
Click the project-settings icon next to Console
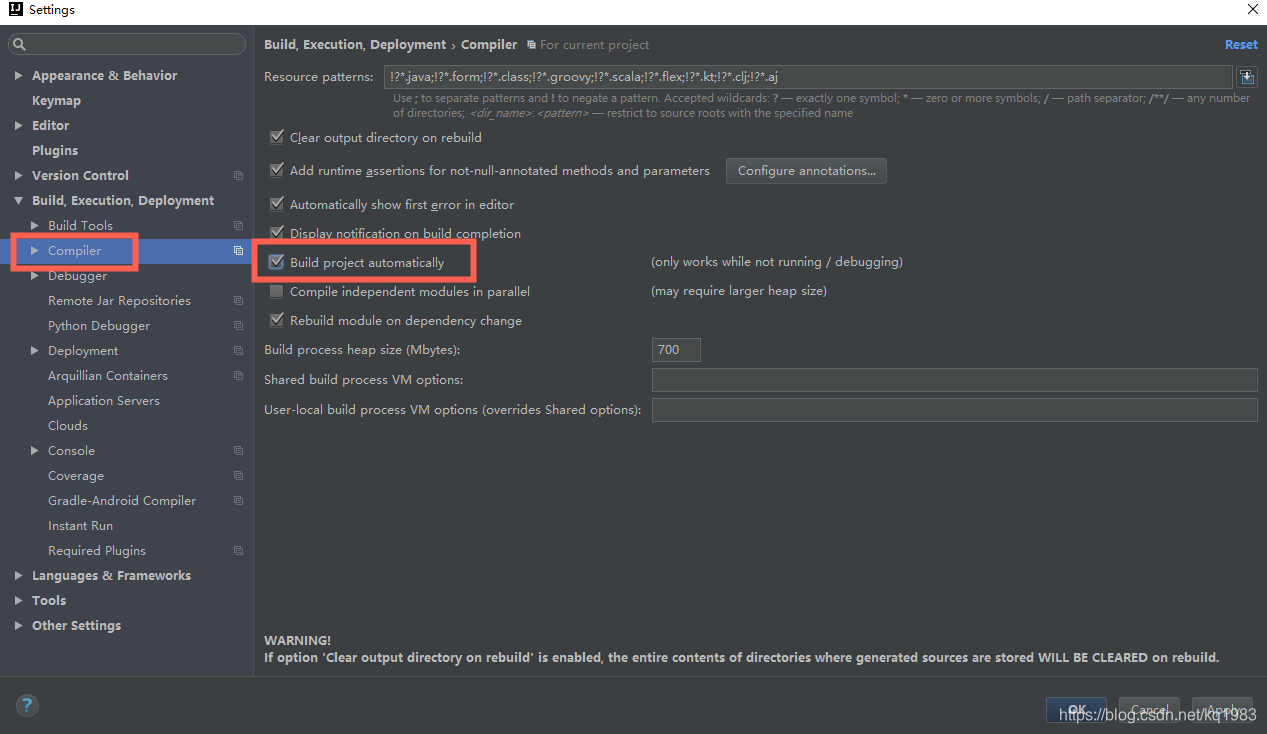pos(238,450)
